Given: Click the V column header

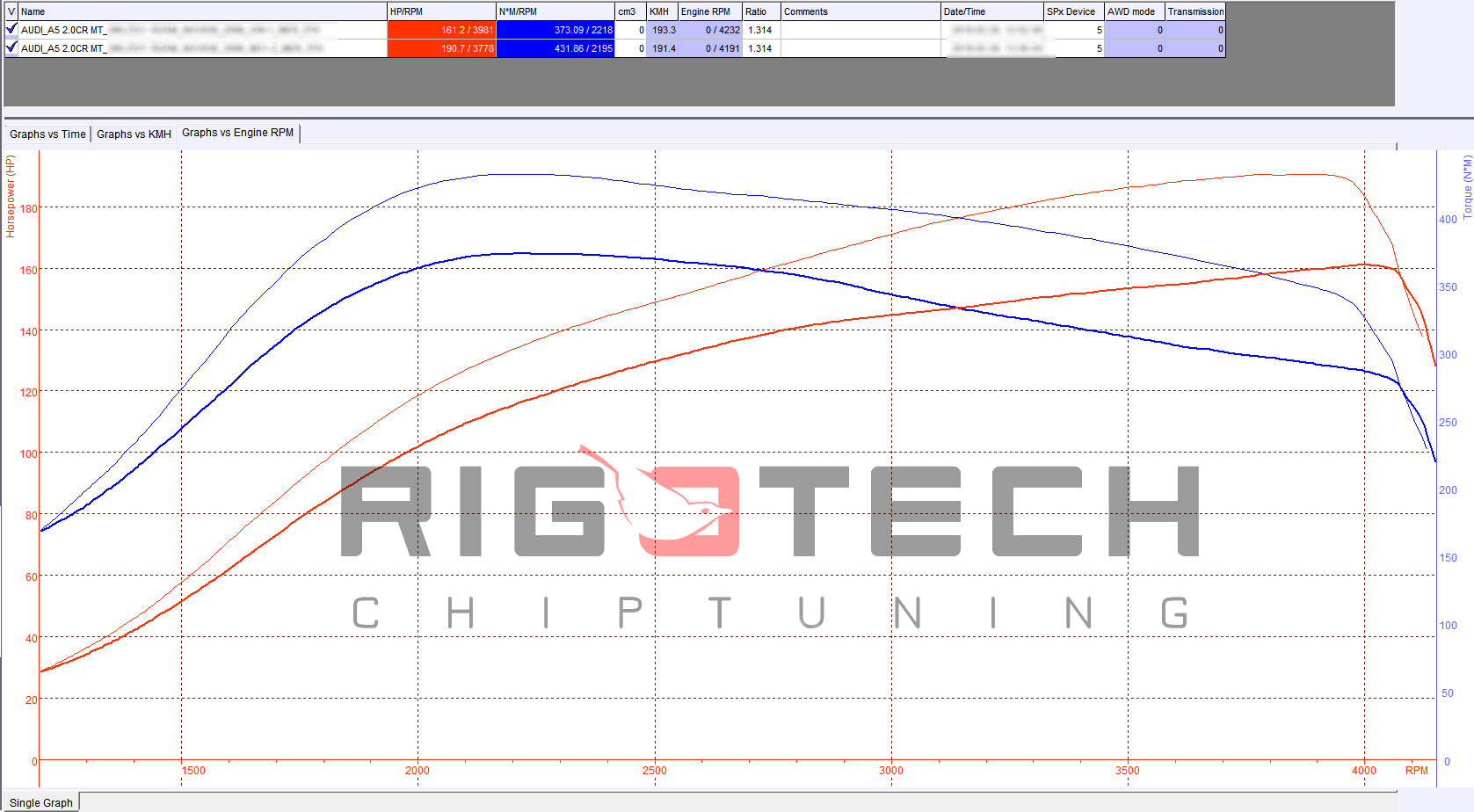Looking at the screenshot, I should click(11, 11).
